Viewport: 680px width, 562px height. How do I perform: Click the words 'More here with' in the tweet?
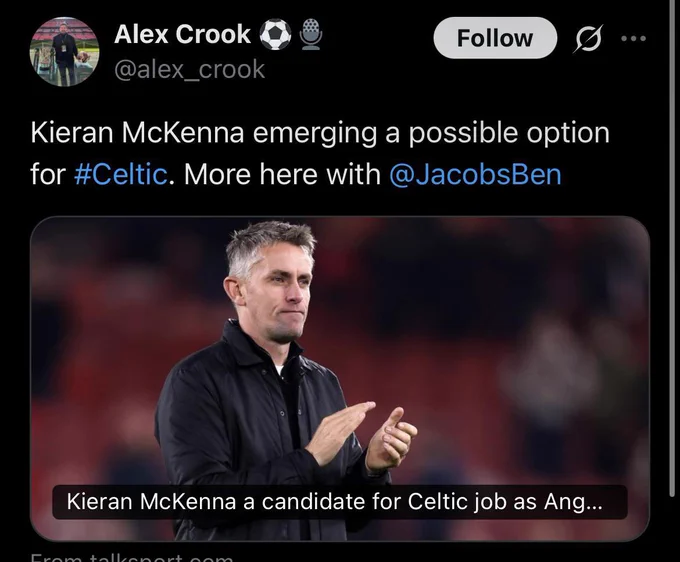click(282, 174)
